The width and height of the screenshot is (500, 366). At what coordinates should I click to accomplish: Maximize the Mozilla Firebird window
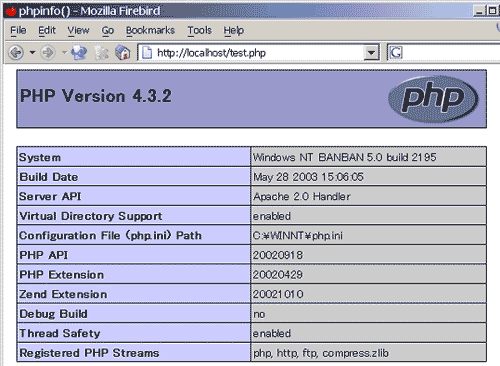coord(492,11)
